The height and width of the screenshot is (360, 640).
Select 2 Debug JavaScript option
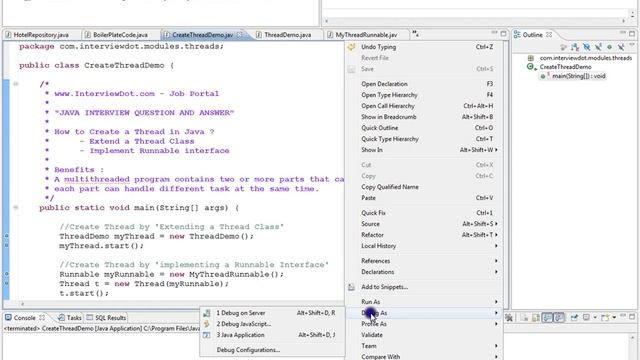point(272,324)
